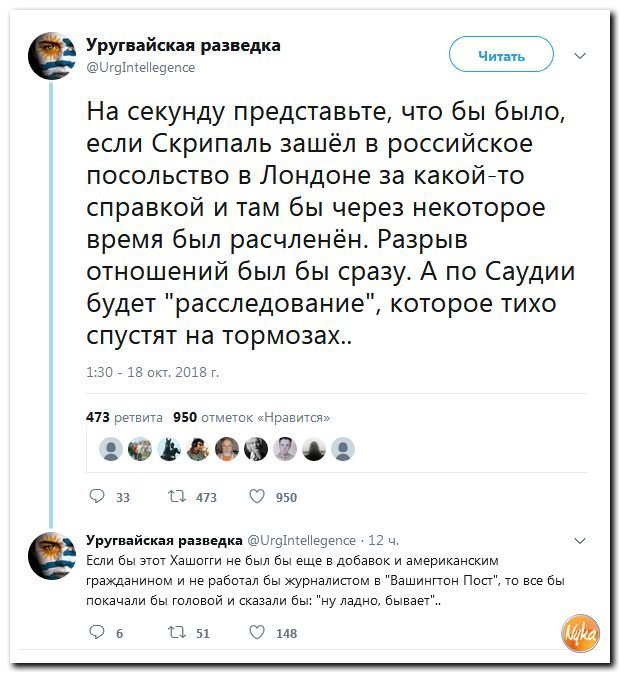
Task: Click reply icon on the follow-up tweet
Action: [x=97, y=632]
